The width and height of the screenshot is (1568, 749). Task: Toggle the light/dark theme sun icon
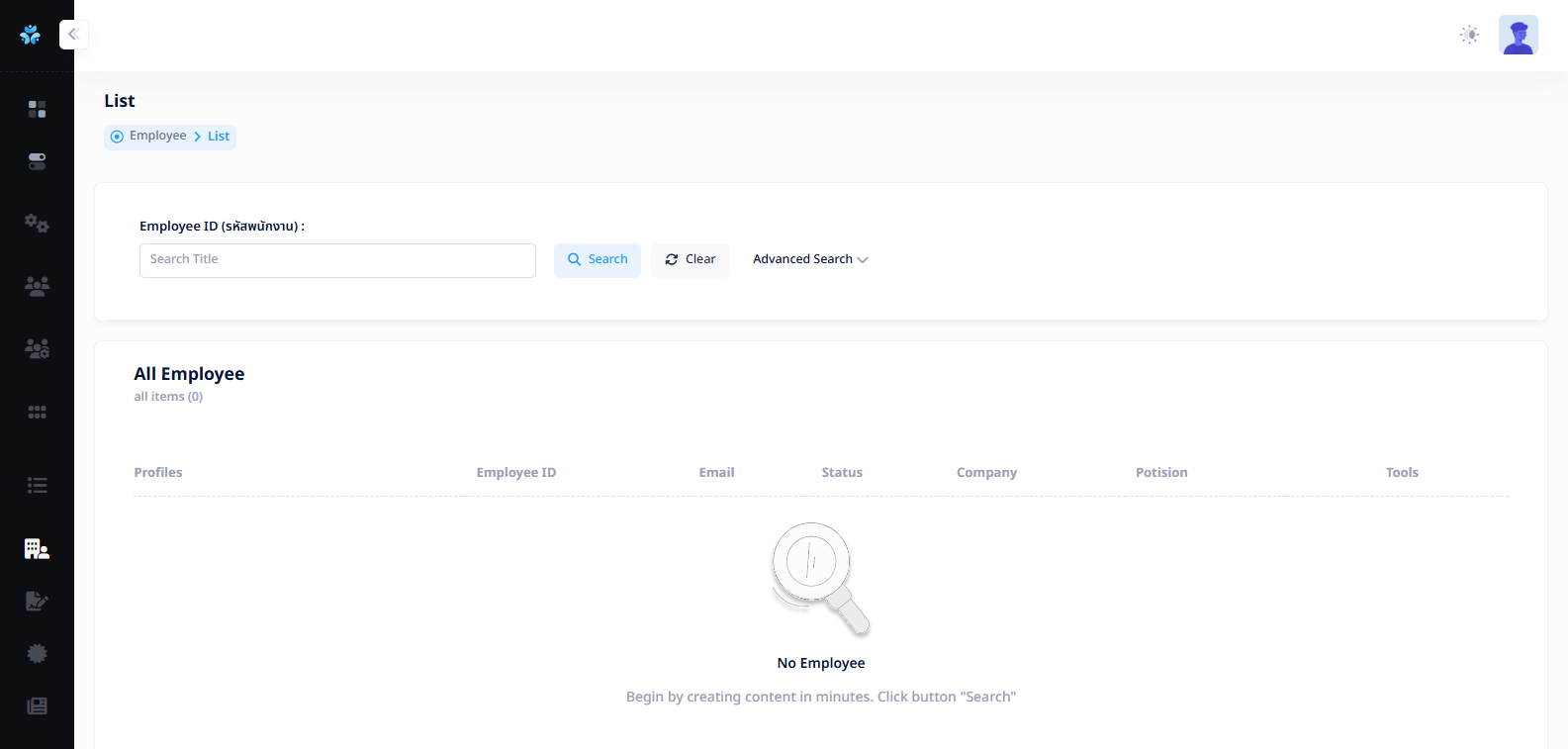click(x=1469, y=35)
